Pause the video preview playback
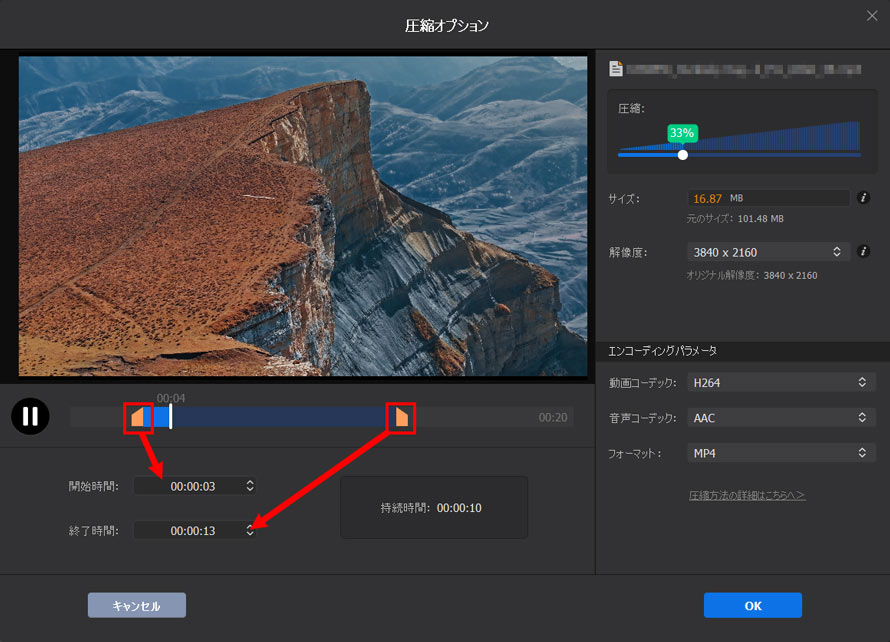 pos(30,416)
